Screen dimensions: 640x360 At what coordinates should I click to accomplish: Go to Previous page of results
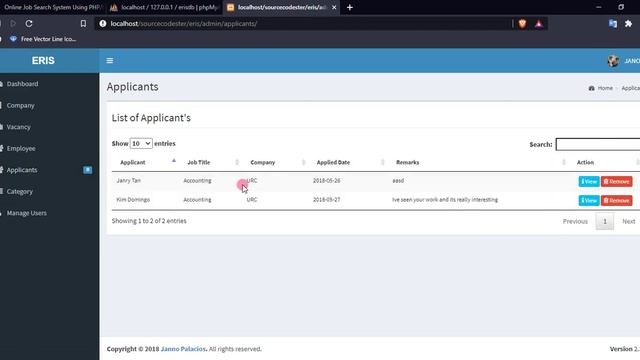(575, 221)
